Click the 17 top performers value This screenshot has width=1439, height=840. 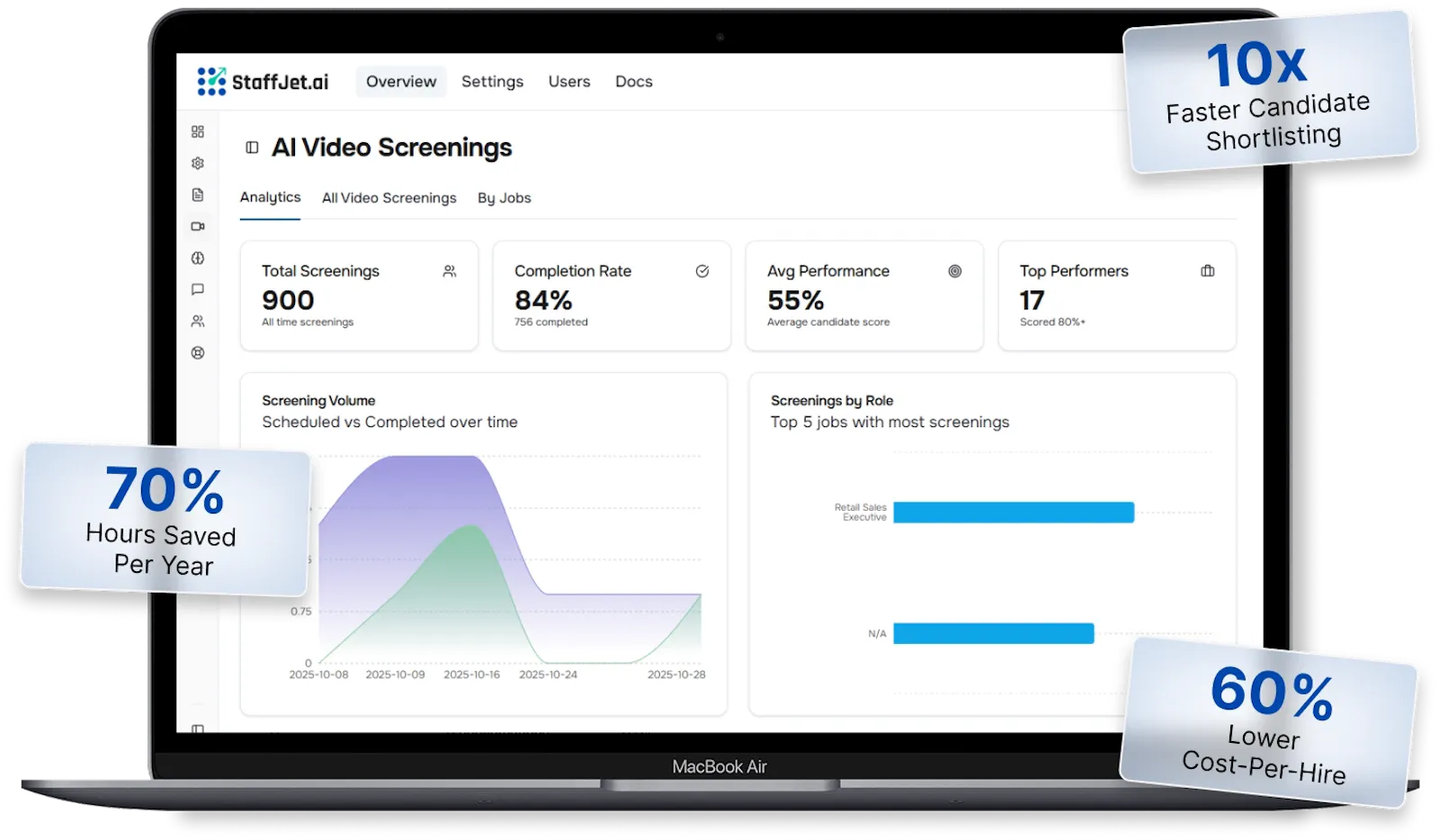1032,300
